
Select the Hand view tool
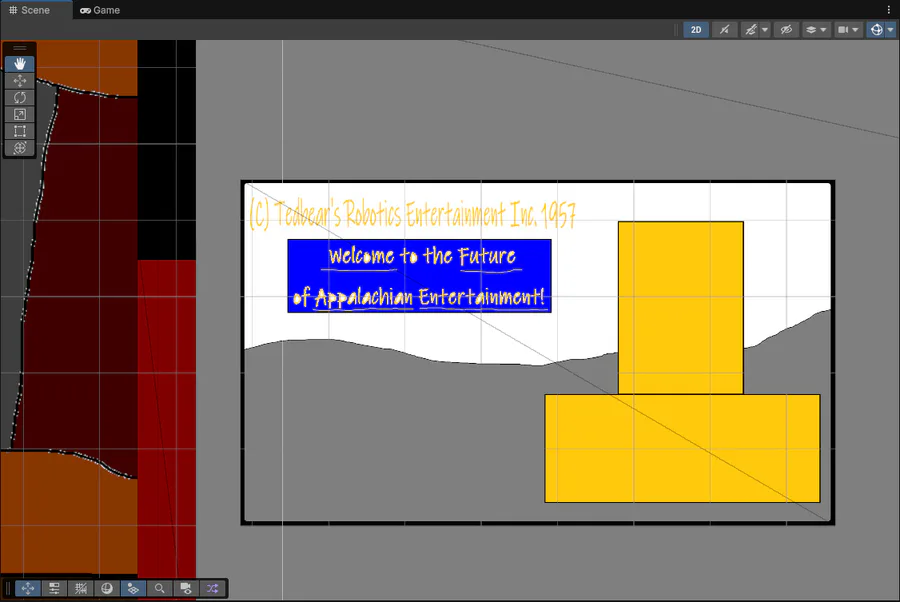[20, 64]
